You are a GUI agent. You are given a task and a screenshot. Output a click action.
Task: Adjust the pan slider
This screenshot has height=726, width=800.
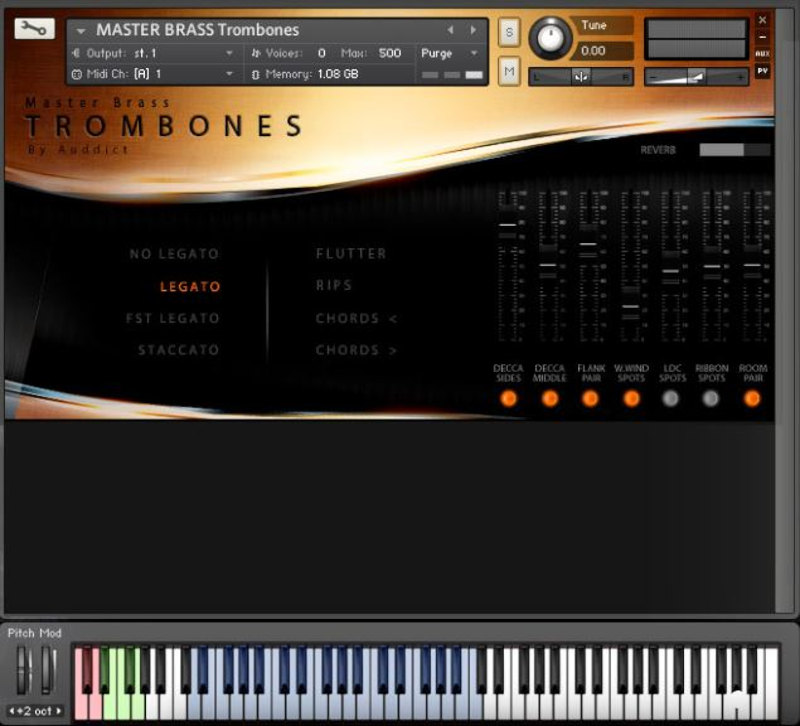pyautogui.click(x=581, y=77)
